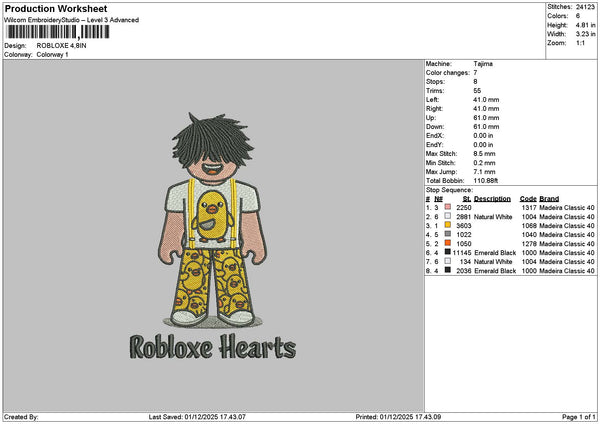The height and width of the screenshot is (424, 600).
Task: Select the Total Bobbin value '110.88ft'
Action: tap(486, 181)
